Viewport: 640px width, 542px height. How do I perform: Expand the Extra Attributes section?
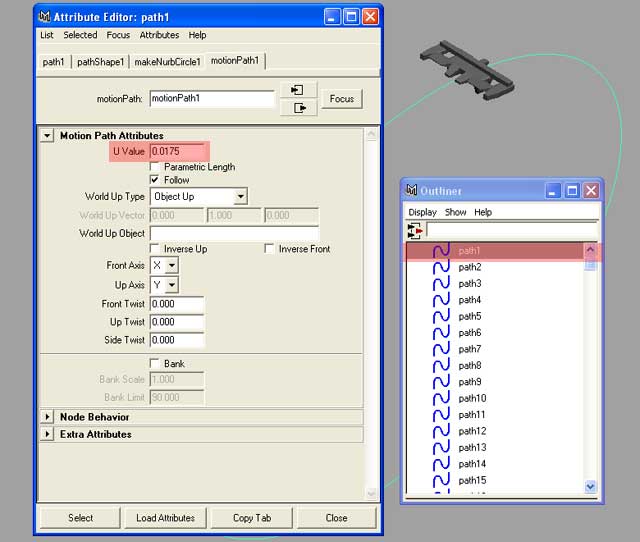pyautogui.click(x=47, y=434)
